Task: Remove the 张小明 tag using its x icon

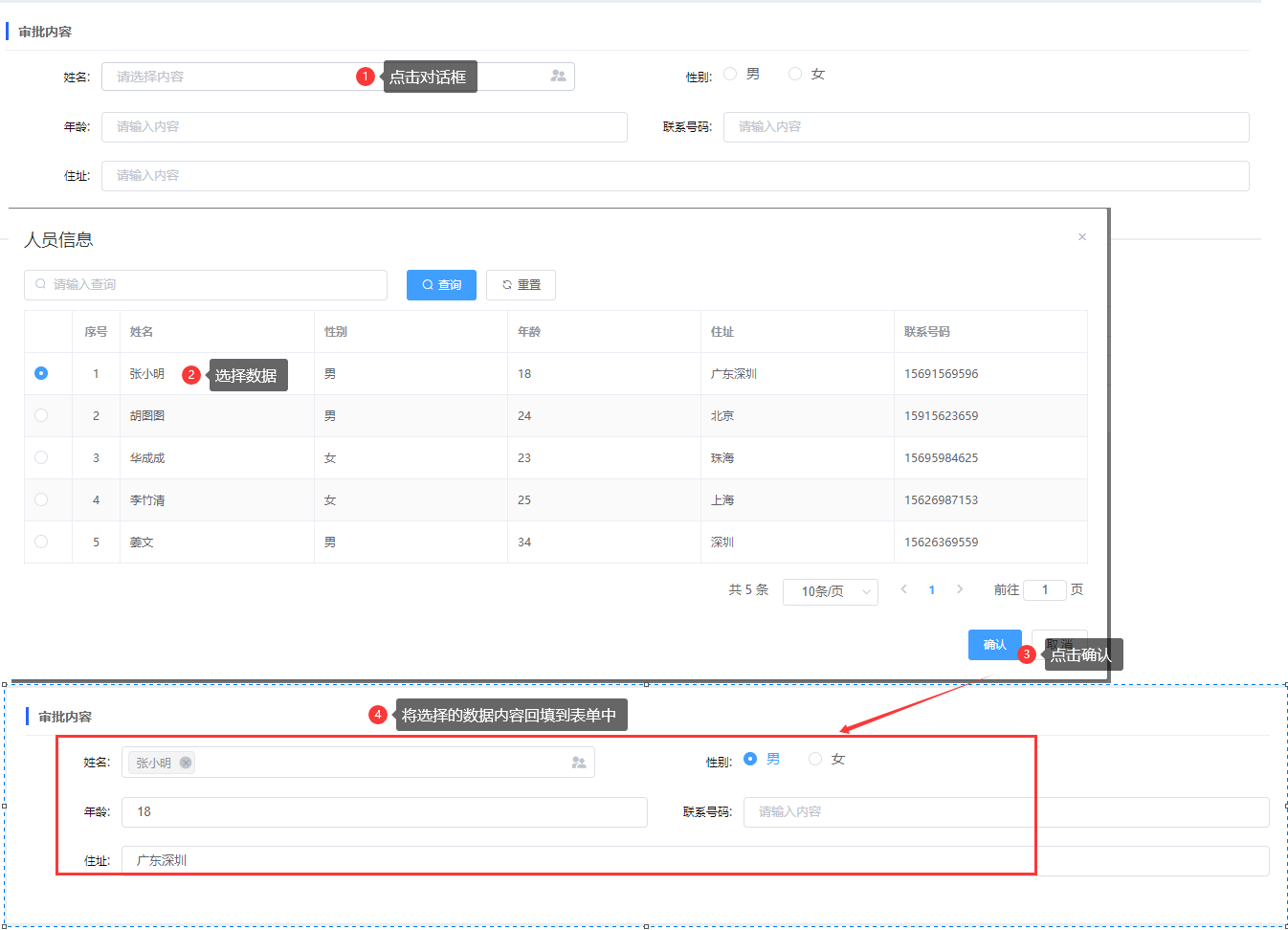Action: click(186, 763)
